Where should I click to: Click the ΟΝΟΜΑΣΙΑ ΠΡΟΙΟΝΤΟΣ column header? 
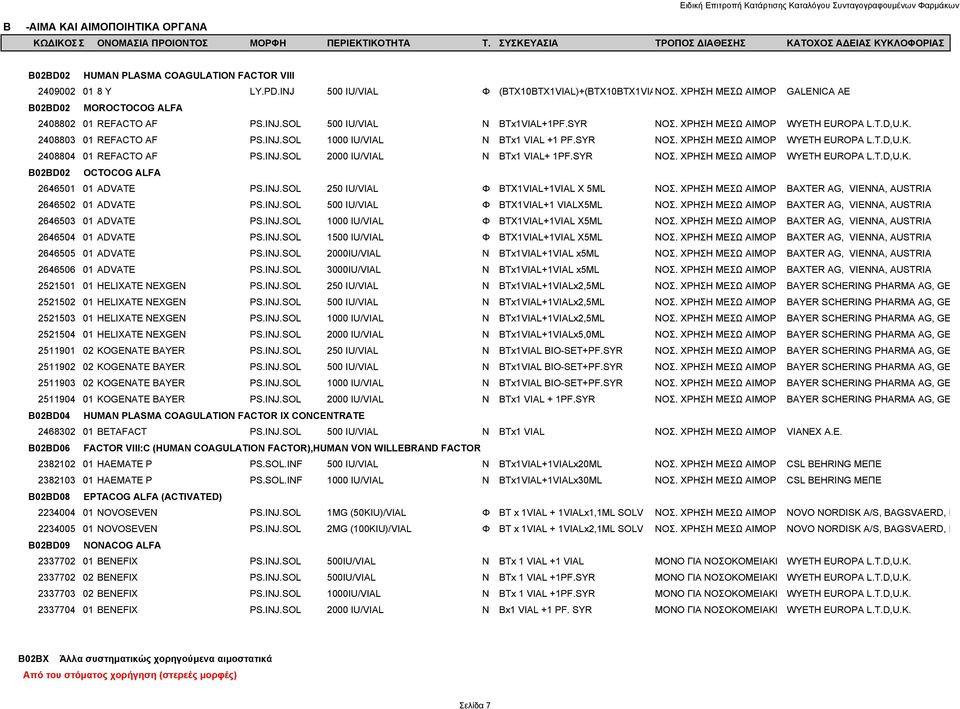coord(152,43)
